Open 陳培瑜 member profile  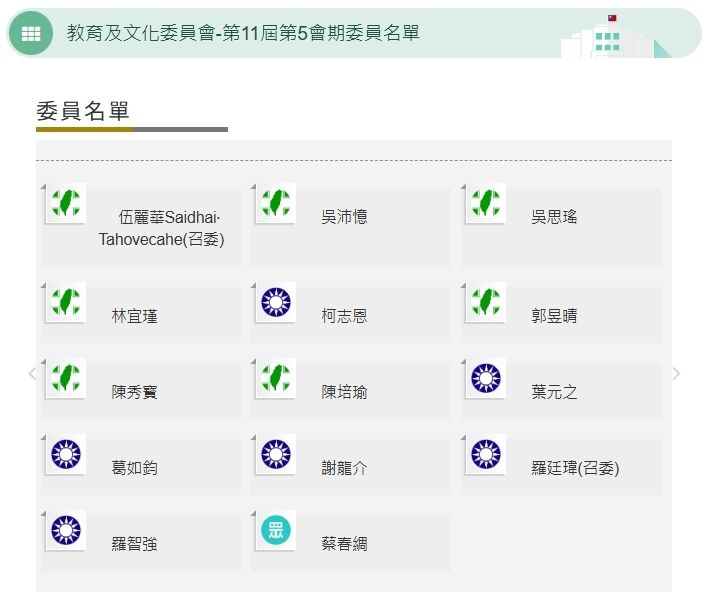coord(344,392)
